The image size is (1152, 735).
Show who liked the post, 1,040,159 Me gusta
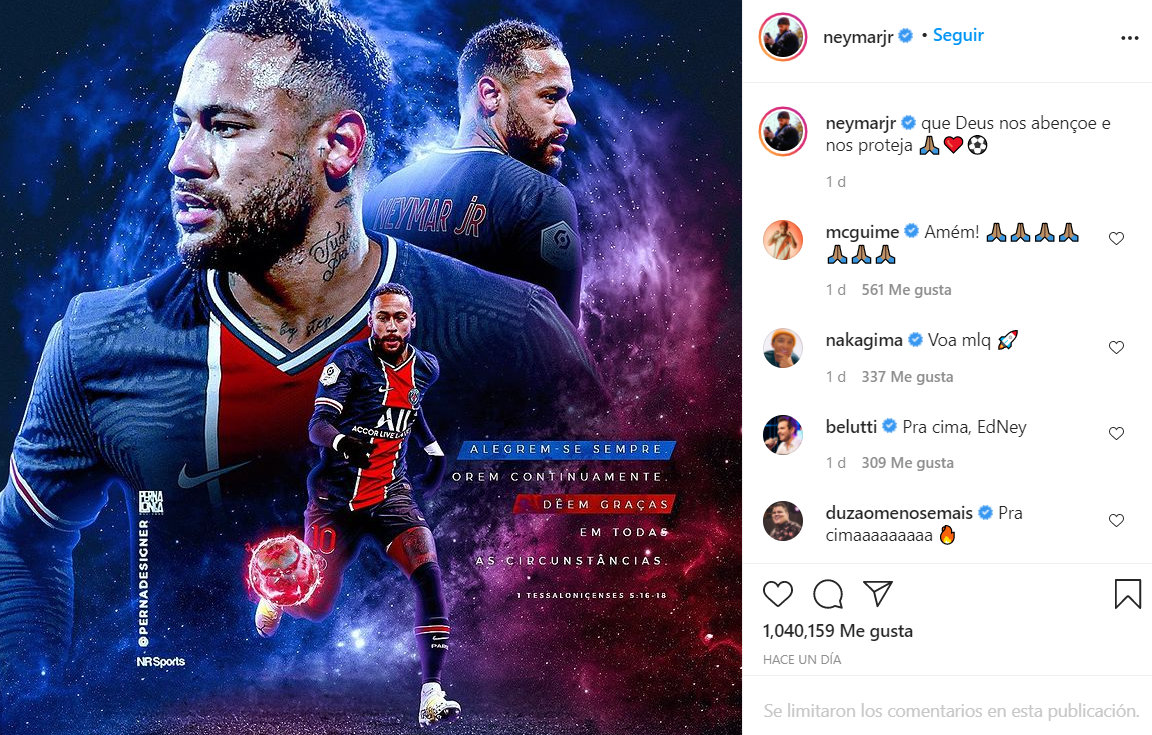838,631
